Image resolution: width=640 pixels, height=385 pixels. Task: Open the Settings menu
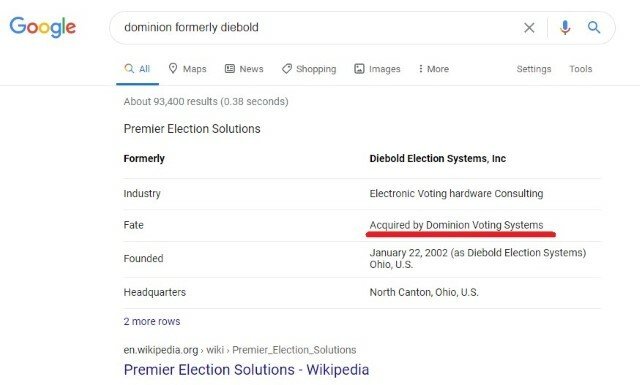tap(534, 69)
